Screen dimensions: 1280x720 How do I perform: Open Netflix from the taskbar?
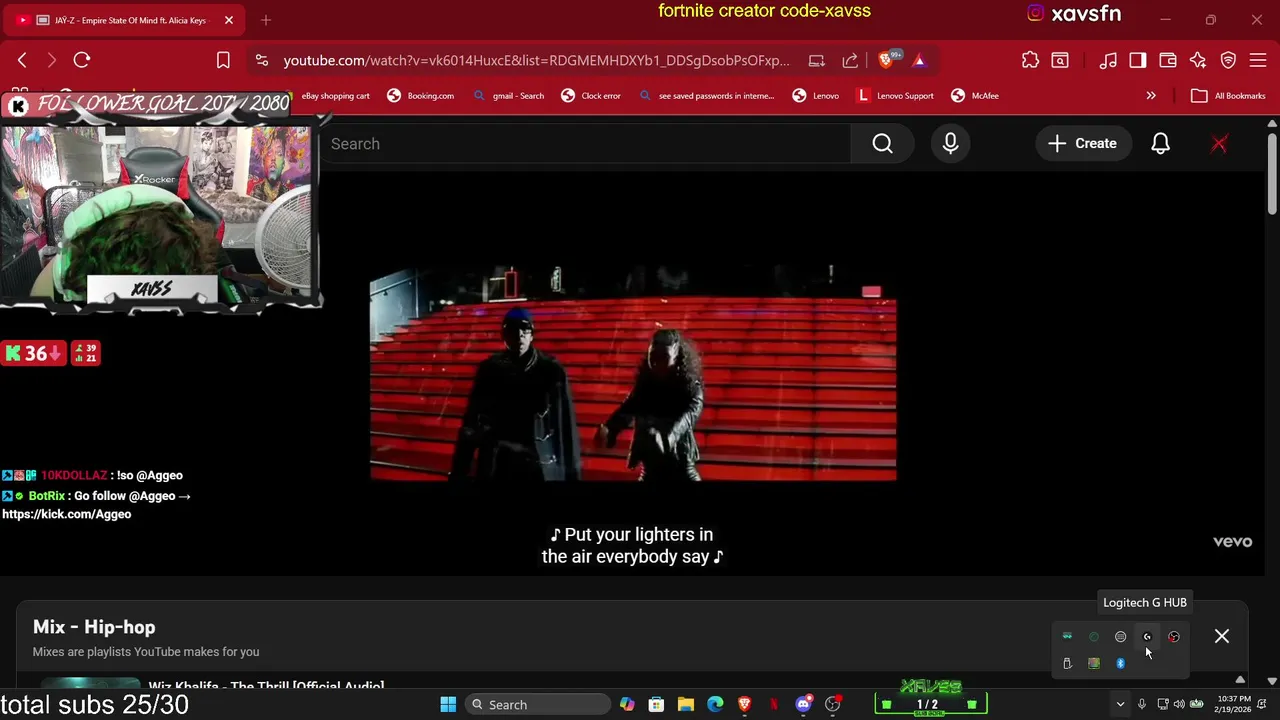774,705
